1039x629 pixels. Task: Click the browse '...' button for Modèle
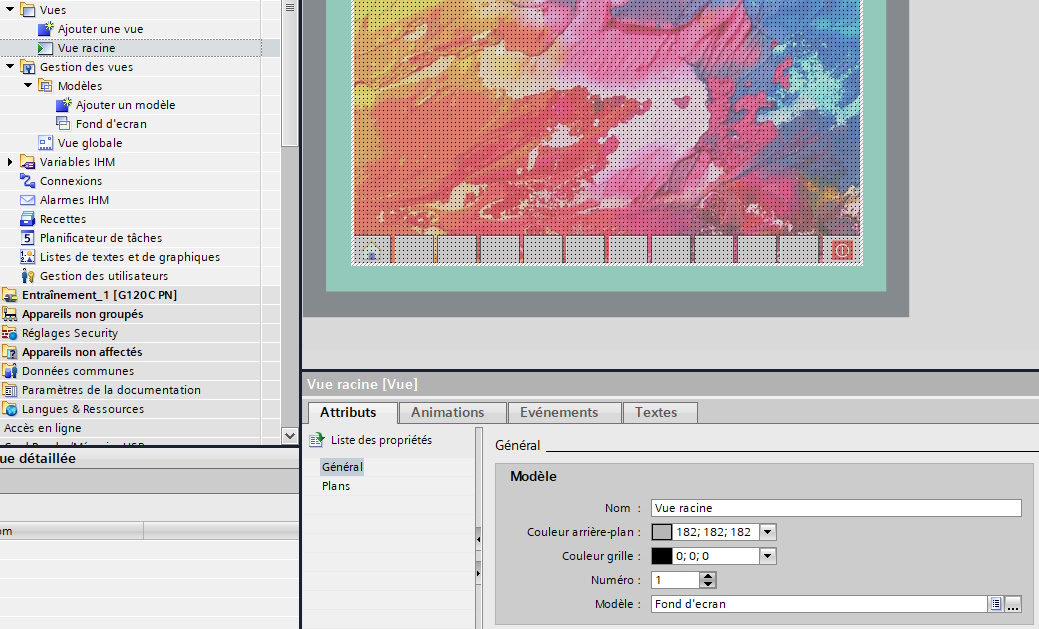point(1013,604)
